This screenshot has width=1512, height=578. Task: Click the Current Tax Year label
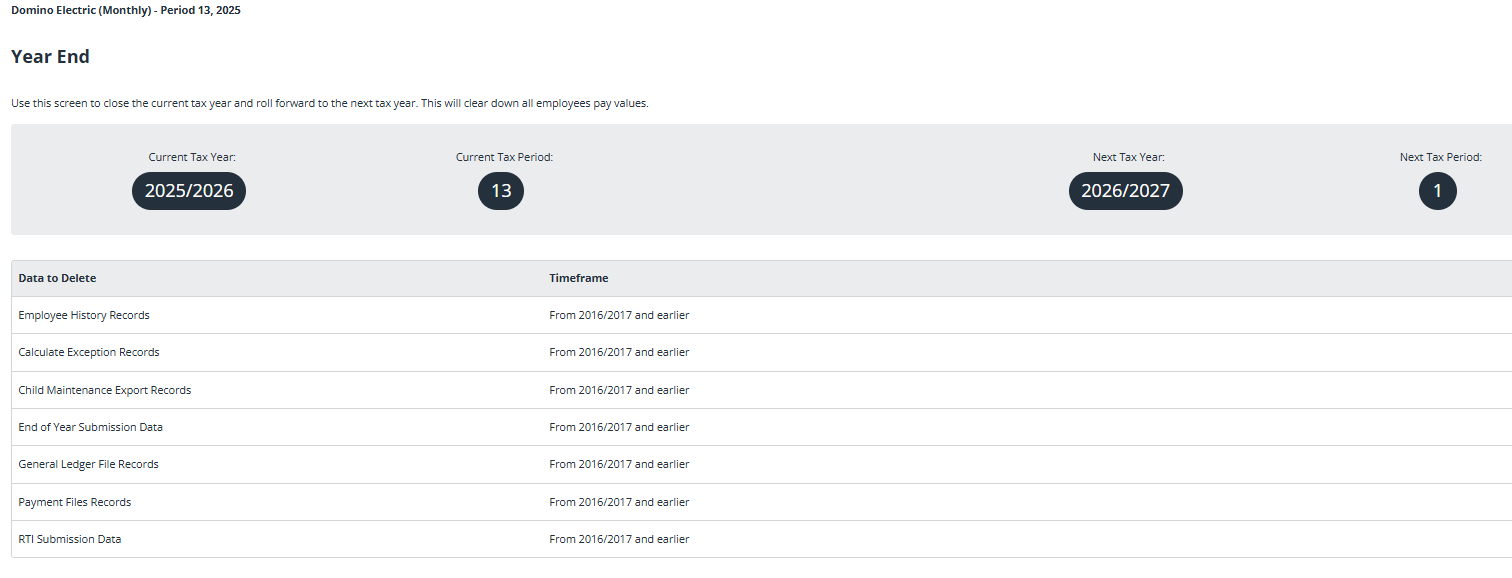pos(192,157)
